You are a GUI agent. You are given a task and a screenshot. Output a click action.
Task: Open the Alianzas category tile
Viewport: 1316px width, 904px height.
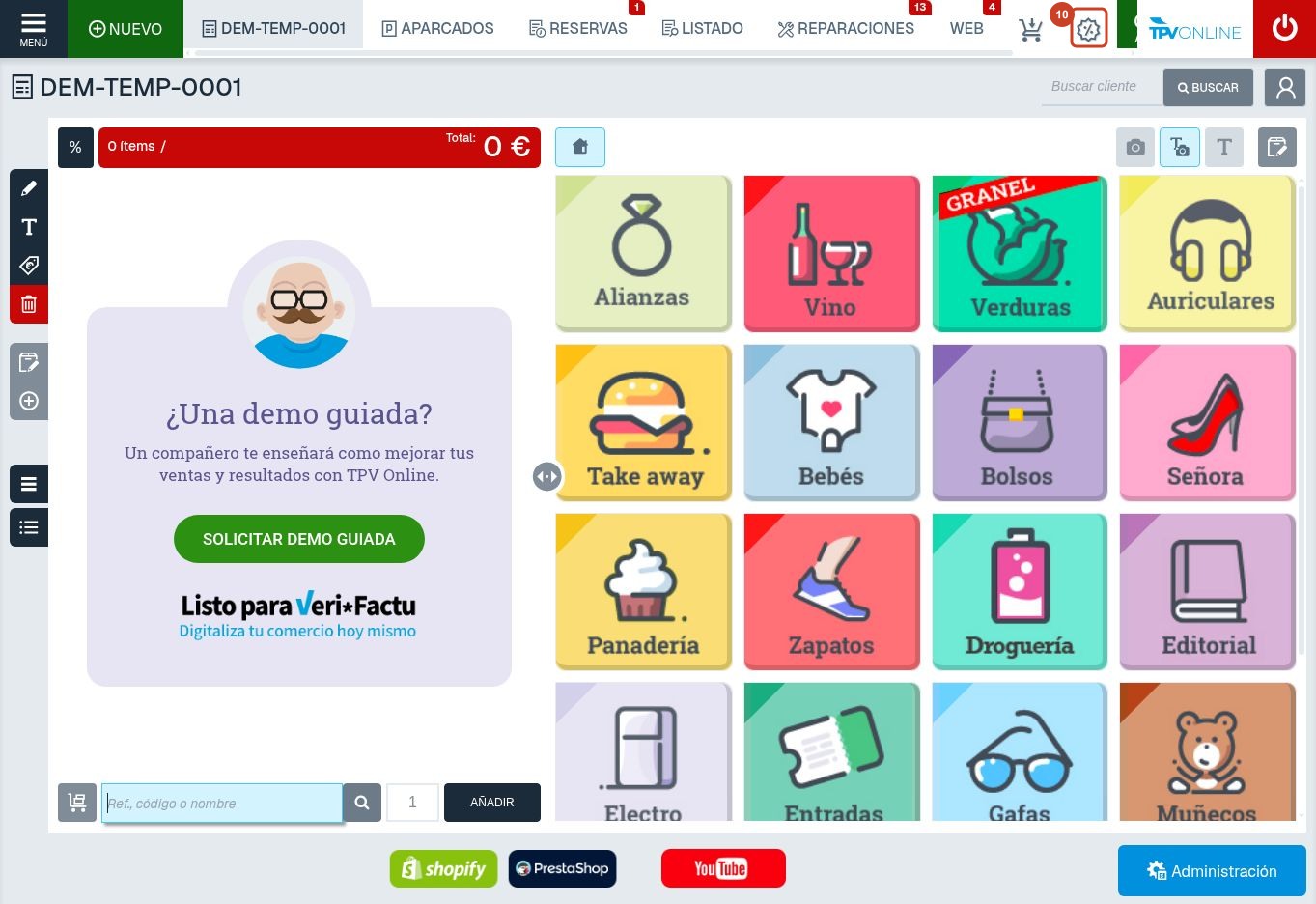[642, 252]
